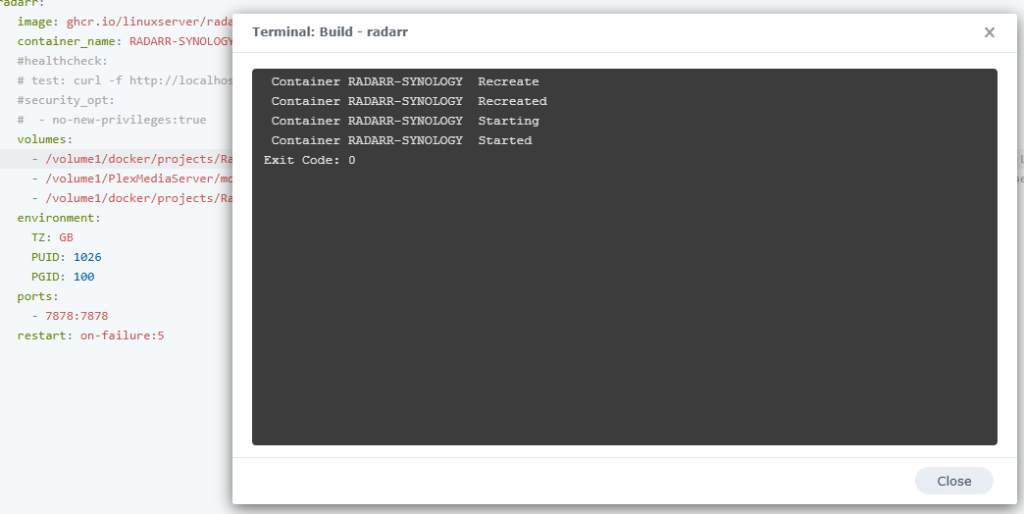Click the Exit Code: 0 terminal line

pos(309,160)
